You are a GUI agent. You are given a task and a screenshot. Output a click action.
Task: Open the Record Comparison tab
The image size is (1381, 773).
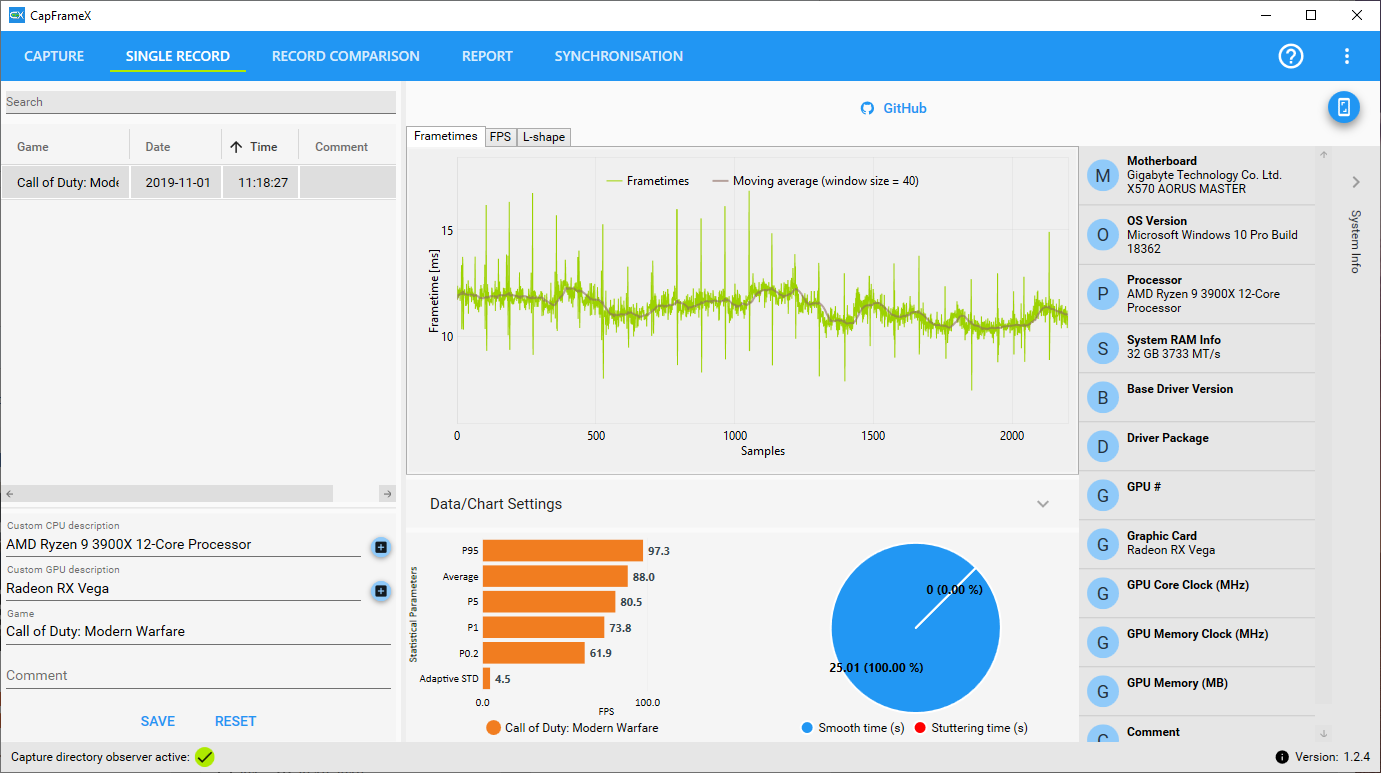(346, 56)
